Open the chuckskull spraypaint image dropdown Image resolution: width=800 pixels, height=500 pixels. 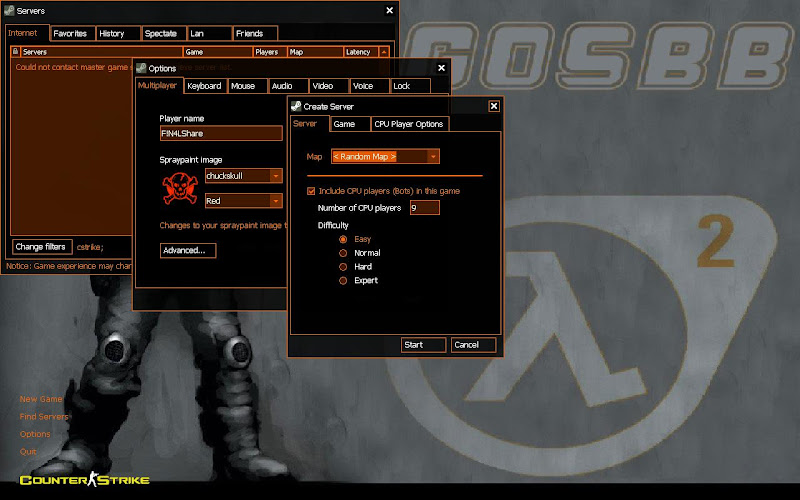[244, 176]
